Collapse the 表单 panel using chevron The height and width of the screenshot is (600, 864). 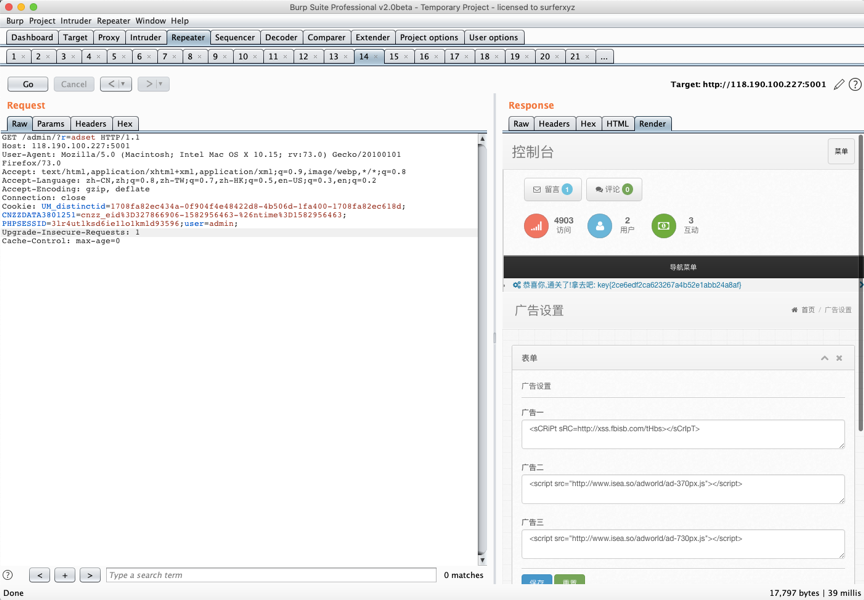click(824, 358)
